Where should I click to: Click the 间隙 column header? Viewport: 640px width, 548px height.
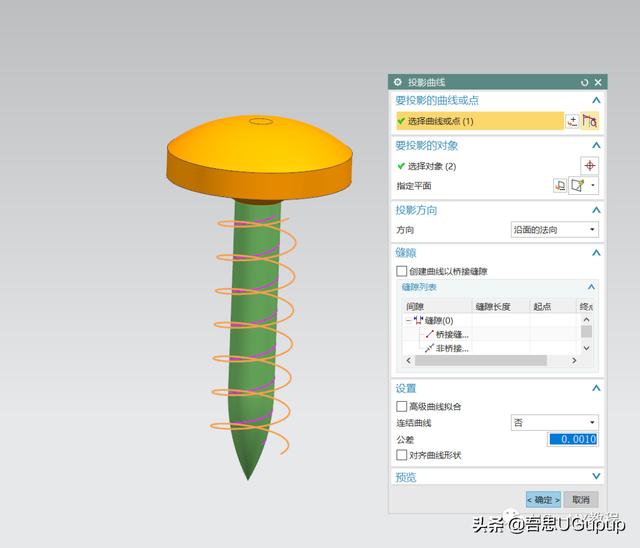[x=437, y=306]
